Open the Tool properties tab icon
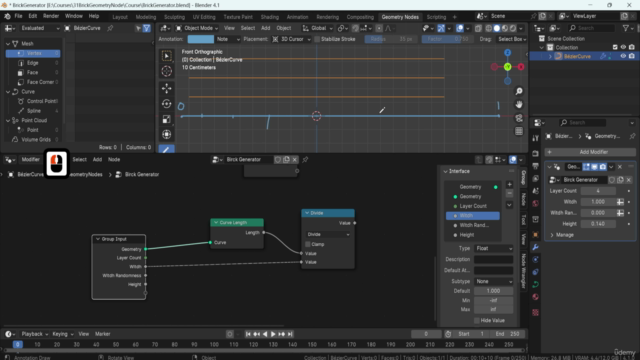This screenshot has width=640, height=360. (x=536, y=139)
